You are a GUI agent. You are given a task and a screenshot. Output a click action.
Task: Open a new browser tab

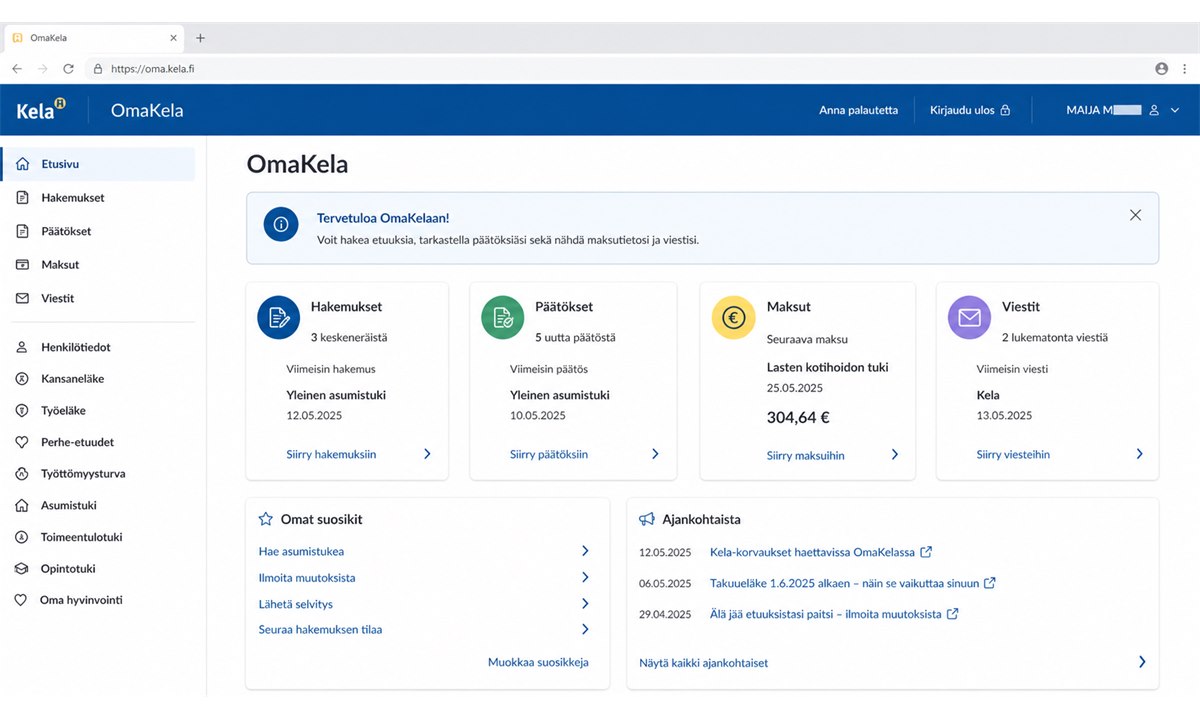pyautogui.click(x=200, y=38)
